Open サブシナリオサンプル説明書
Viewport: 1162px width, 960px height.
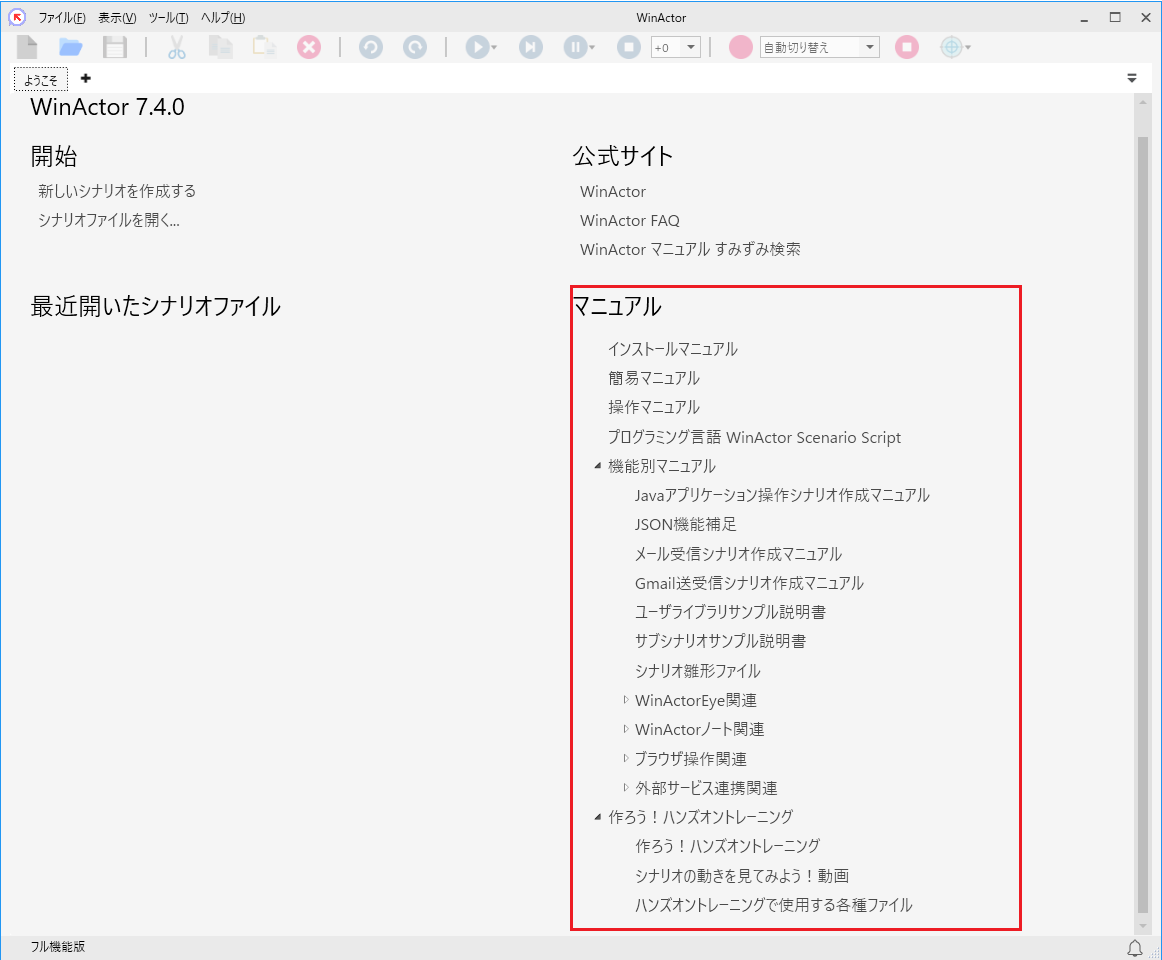point(720,641)
